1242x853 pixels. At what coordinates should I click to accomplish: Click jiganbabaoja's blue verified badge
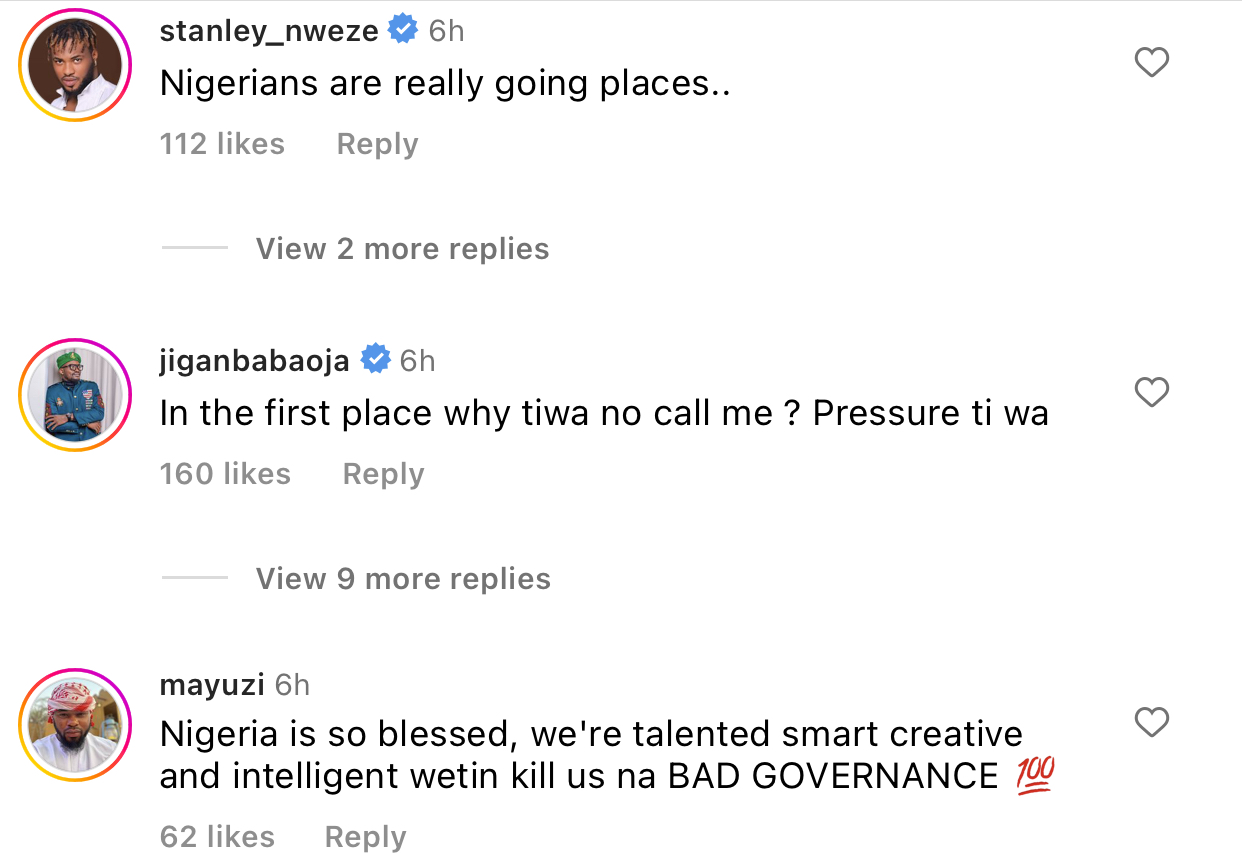(375, 359)
